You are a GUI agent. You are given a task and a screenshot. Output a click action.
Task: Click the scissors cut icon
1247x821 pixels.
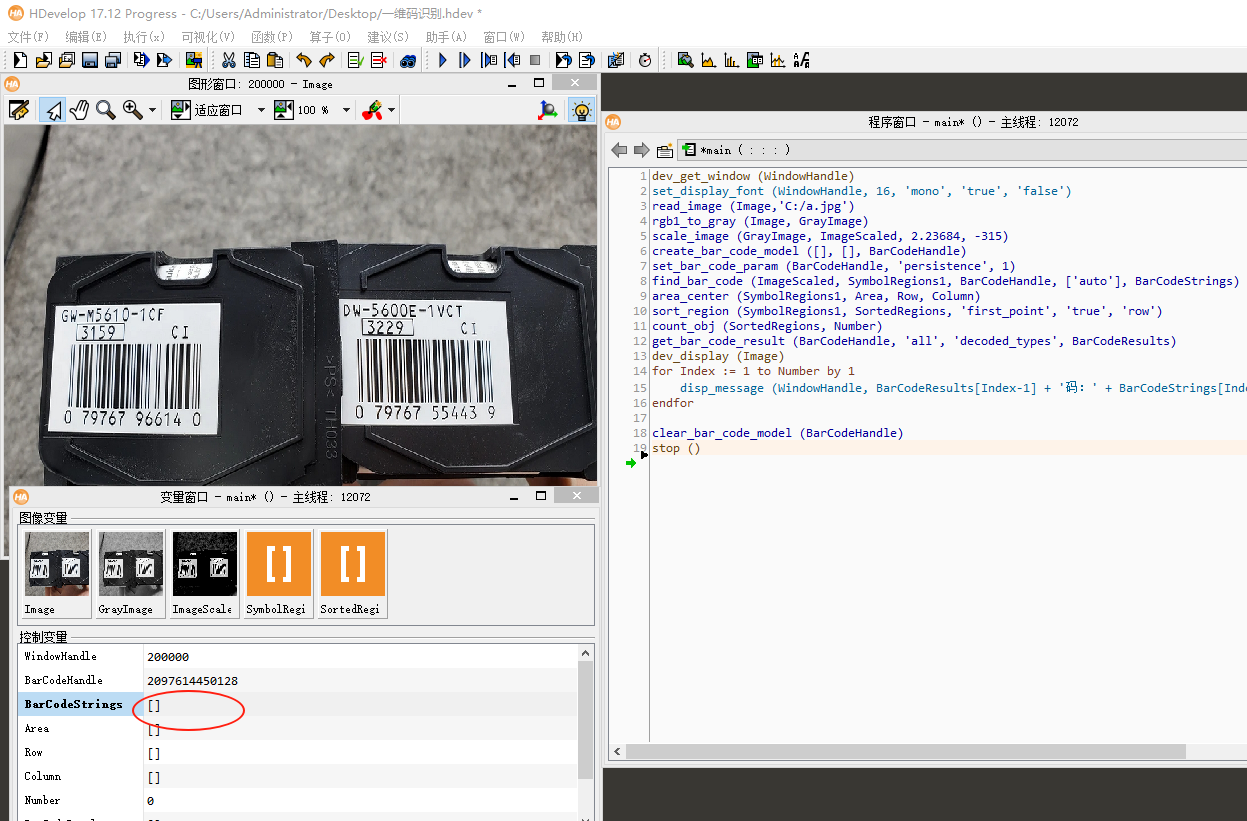coord(229,60)
